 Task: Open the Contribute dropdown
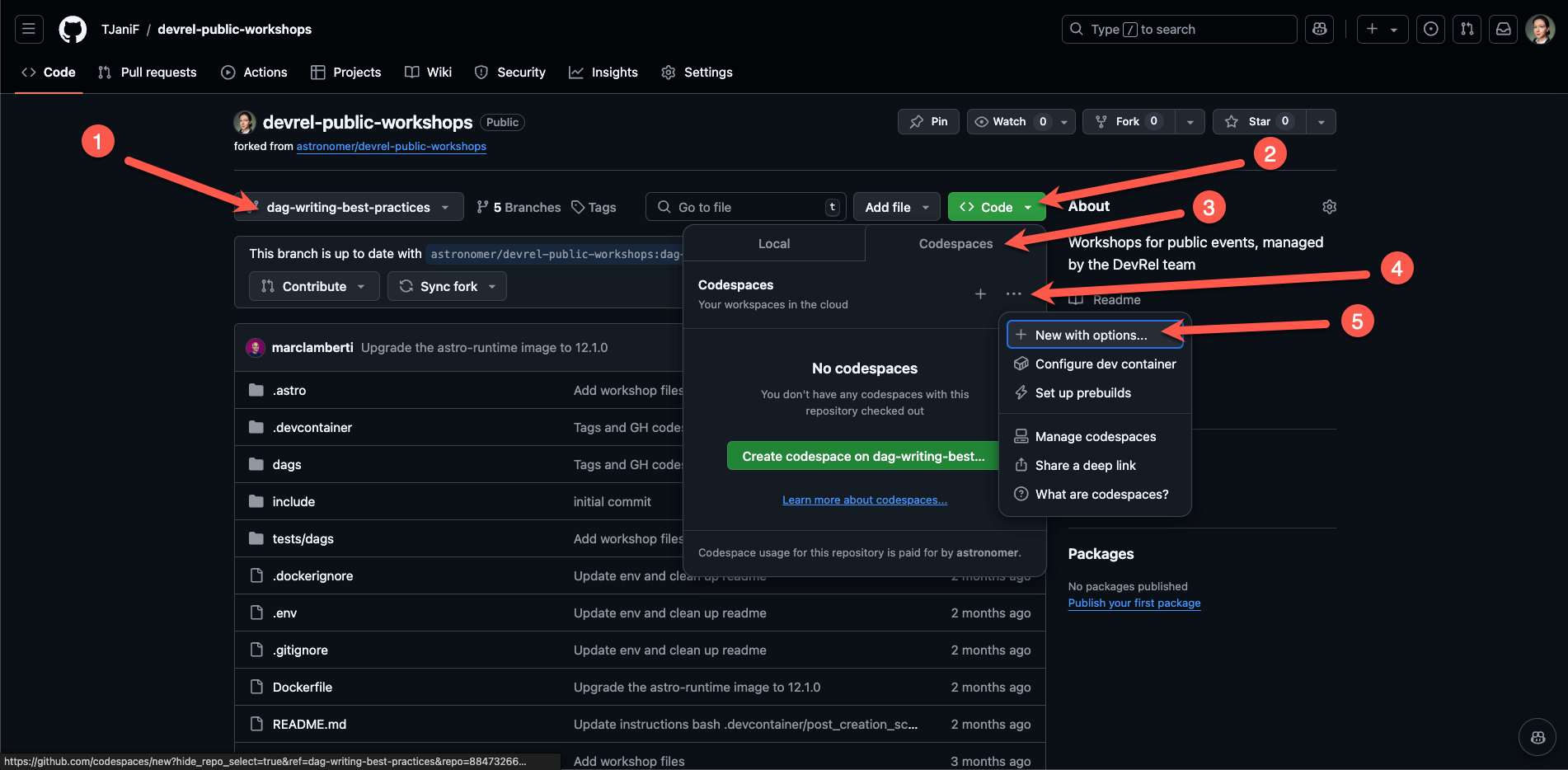(x=314, y=286)
